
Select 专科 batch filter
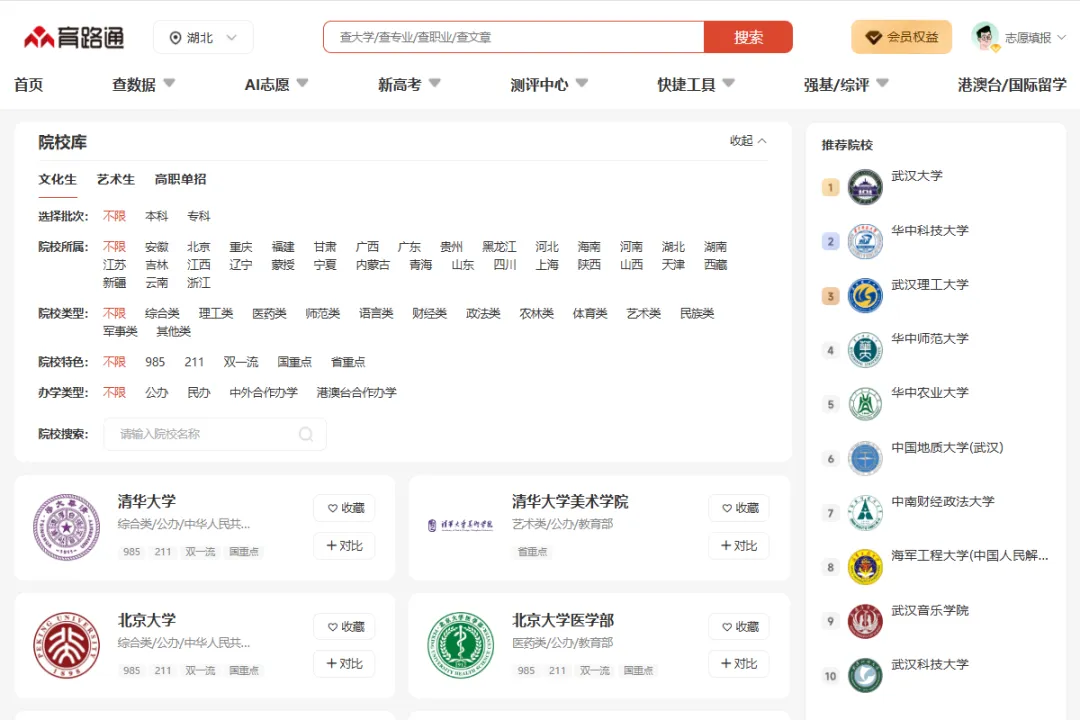[x=198, y=216]
